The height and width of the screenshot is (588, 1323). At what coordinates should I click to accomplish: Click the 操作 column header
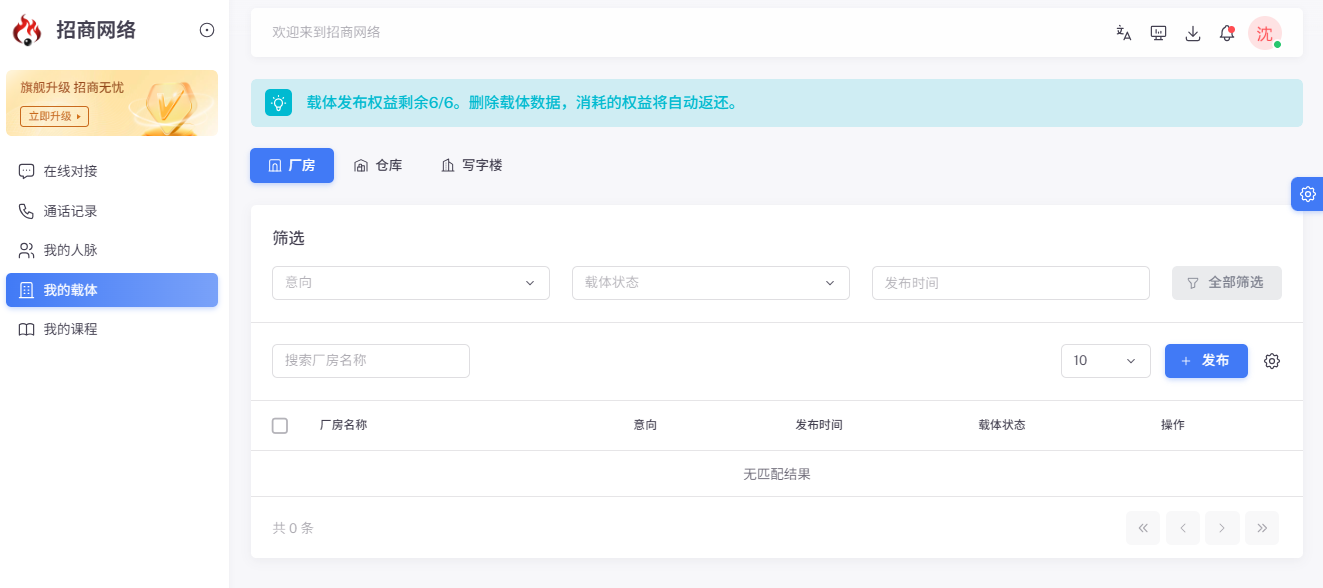pyautogui.click(x=1173, y=425)
